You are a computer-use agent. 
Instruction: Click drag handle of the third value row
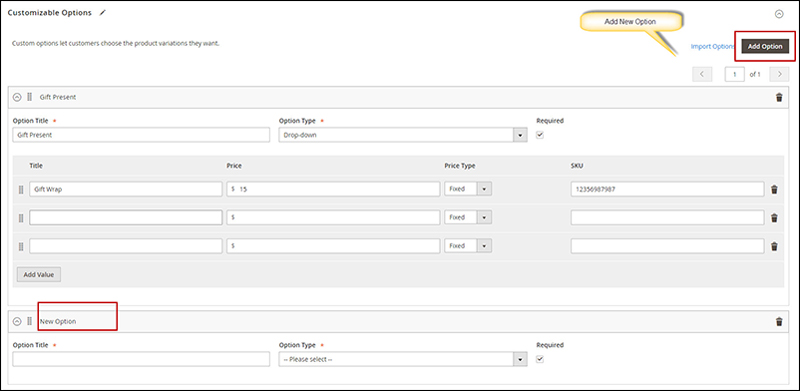point(21,247)
